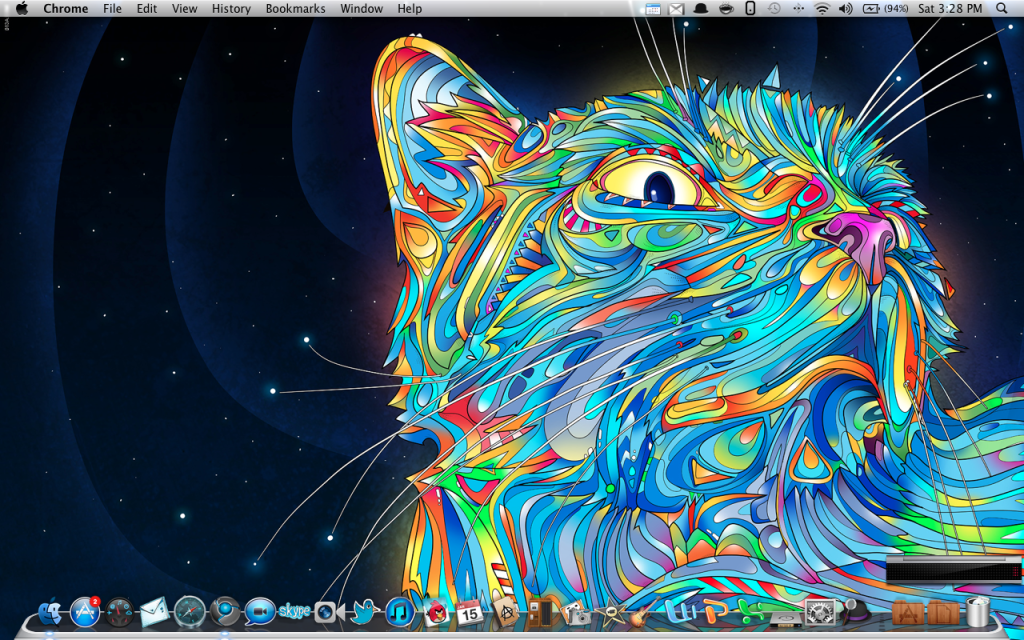
Task: Open the anarchy symbol app in dock
Action: click(505, 611)
